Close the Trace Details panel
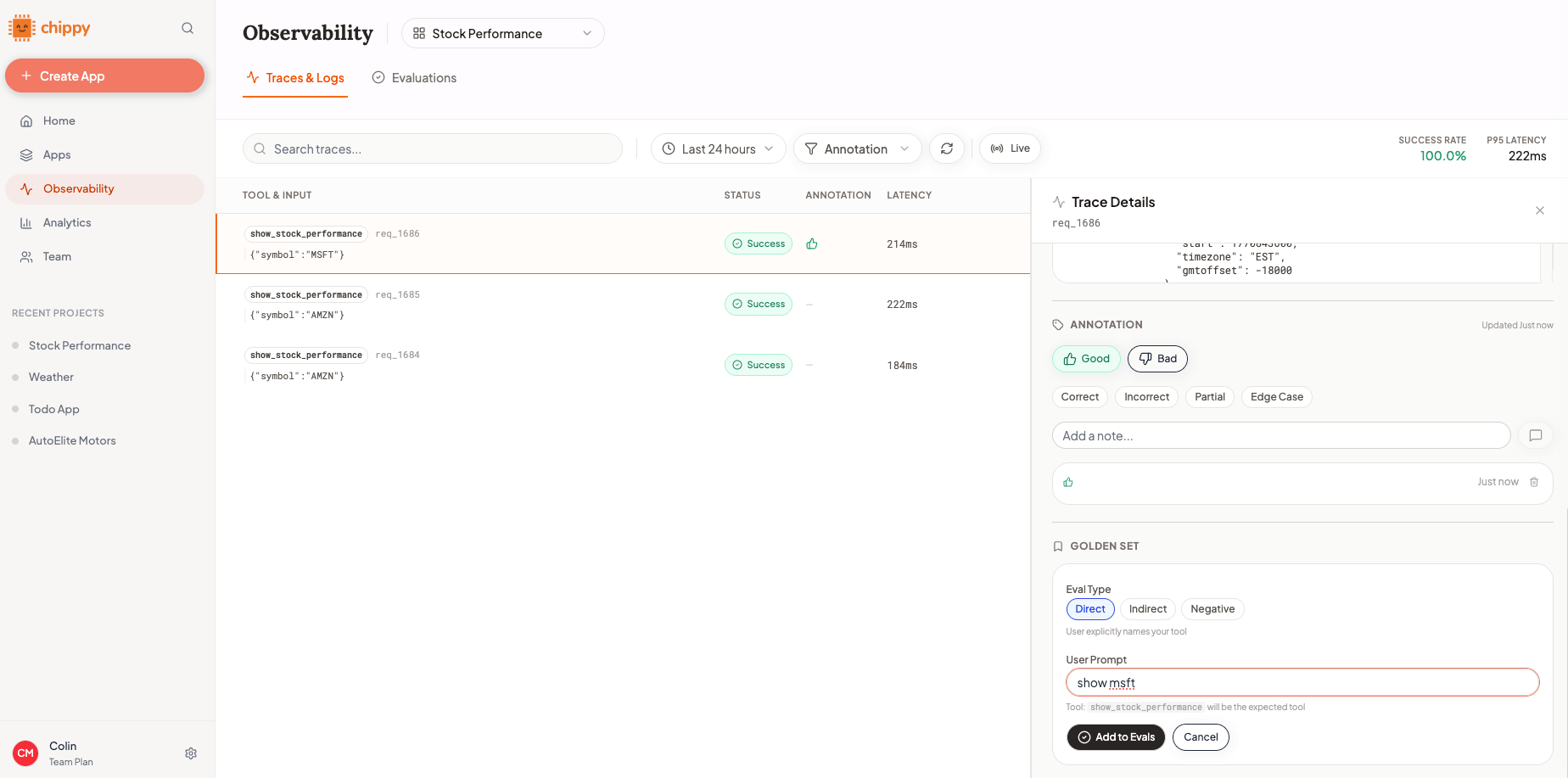Viewport: 1568px width, 778px height. [x=1540, y=210]
